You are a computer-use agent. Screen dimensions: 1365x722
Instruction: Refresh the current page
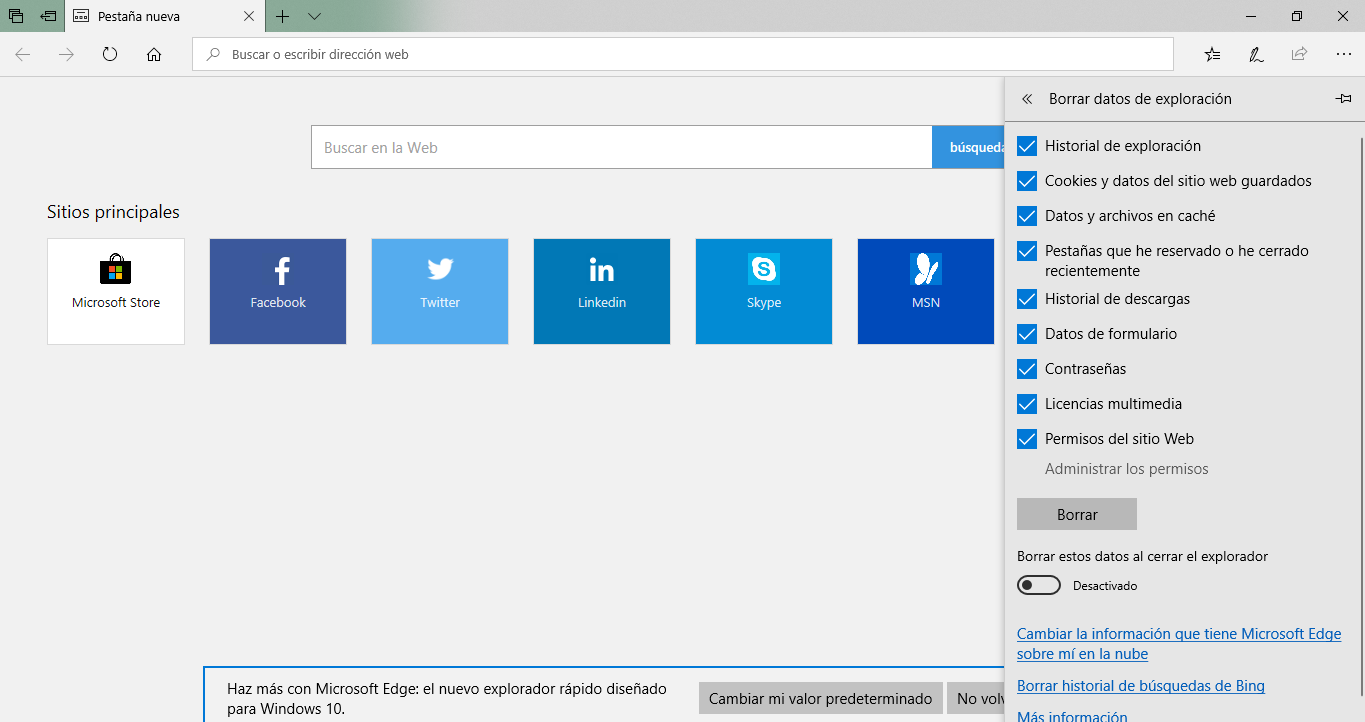[110, 55]
